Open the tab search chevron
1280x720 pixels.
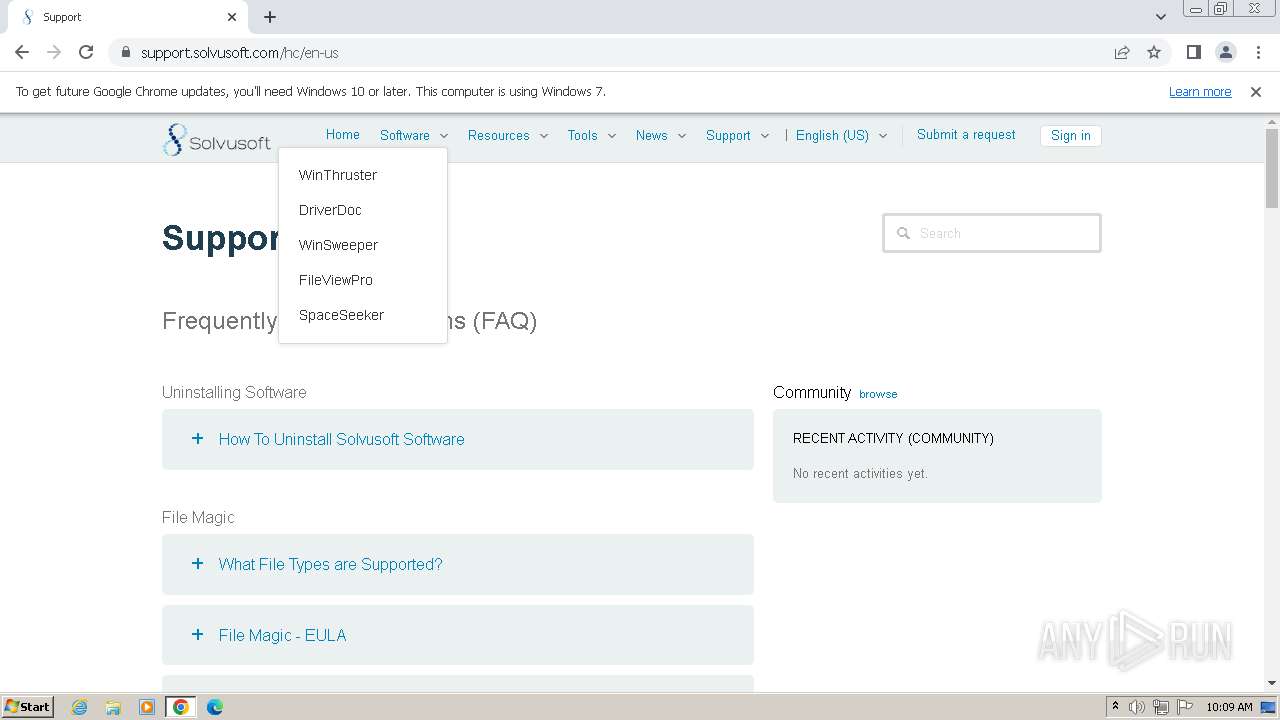[x=1160, y=17]
